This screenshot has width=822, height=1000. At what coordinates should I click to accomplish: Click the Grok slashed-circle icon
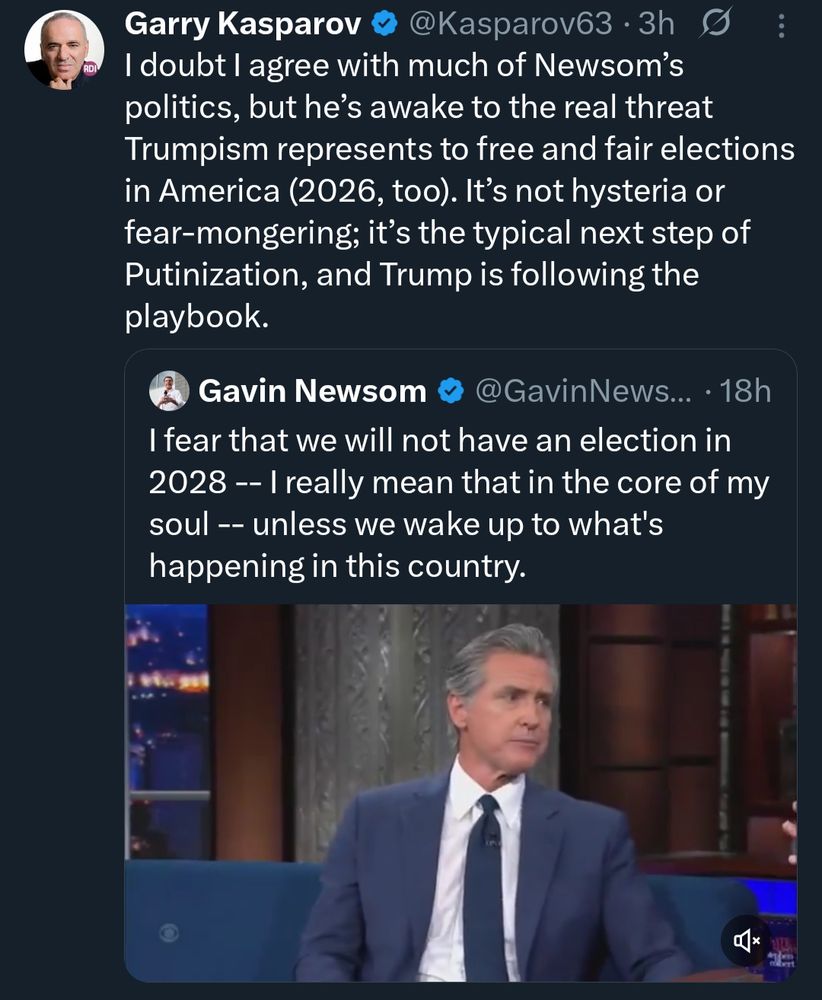point(715,24)
